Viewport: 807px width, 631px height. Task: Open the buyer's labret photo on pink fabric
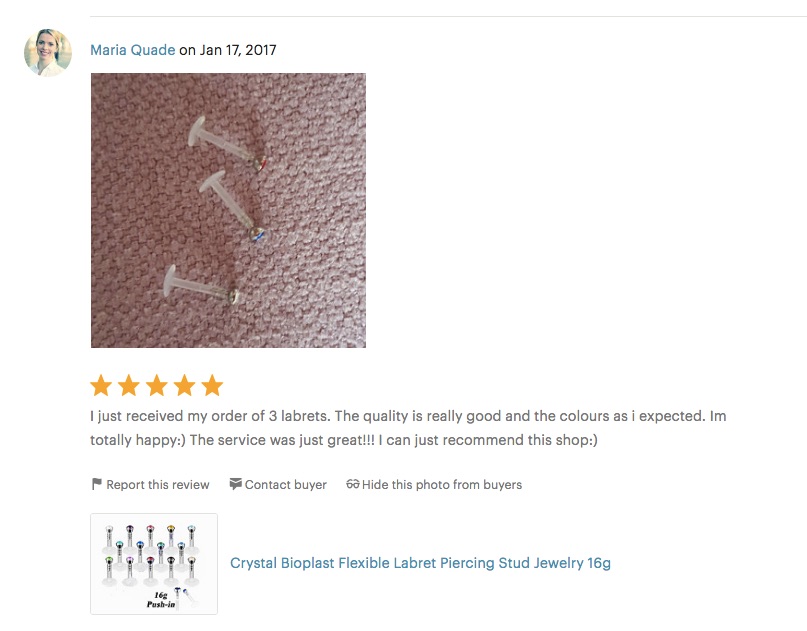click(x=229, y=211)
